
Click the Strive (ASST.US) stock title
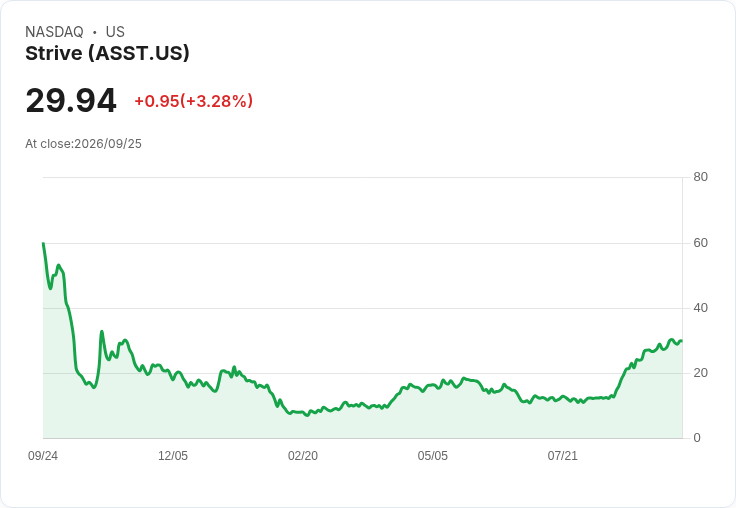point(107,53)
